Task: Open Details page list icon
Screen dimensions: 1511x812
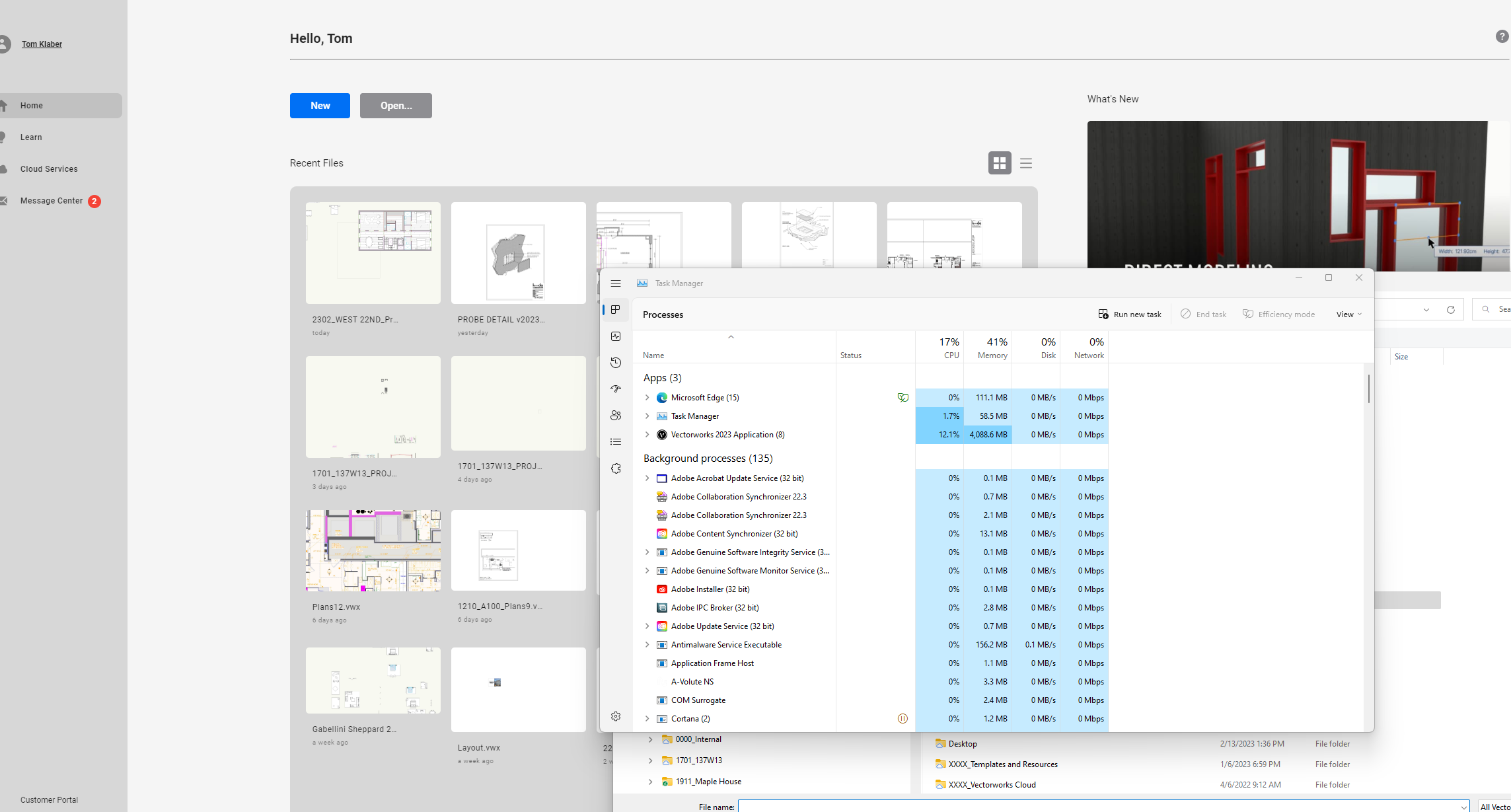Action: tap(616, 442)
